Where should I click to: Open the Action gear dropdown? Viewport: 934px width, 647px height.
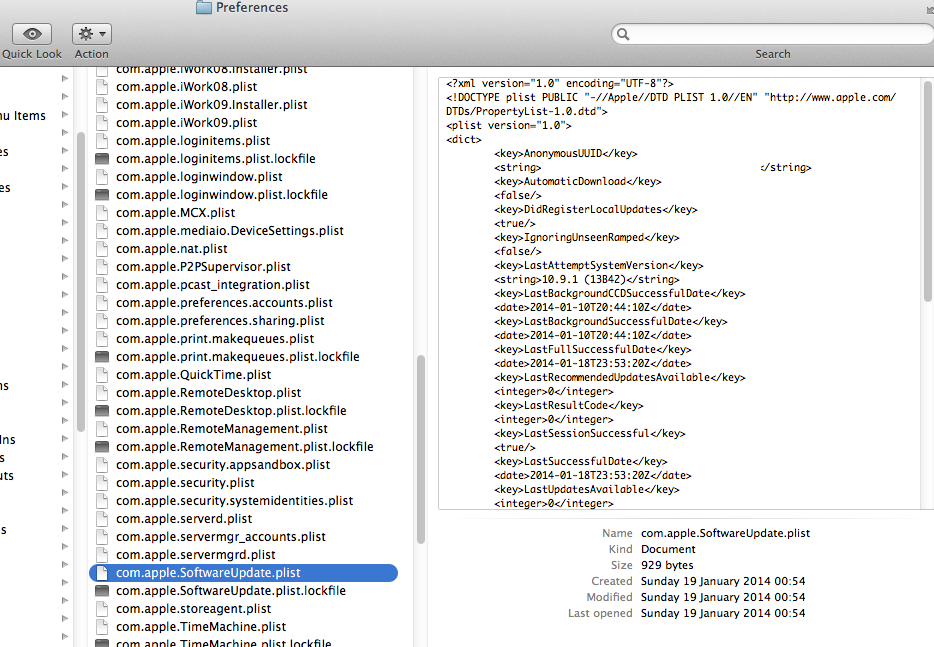click(x=92, y=34)
